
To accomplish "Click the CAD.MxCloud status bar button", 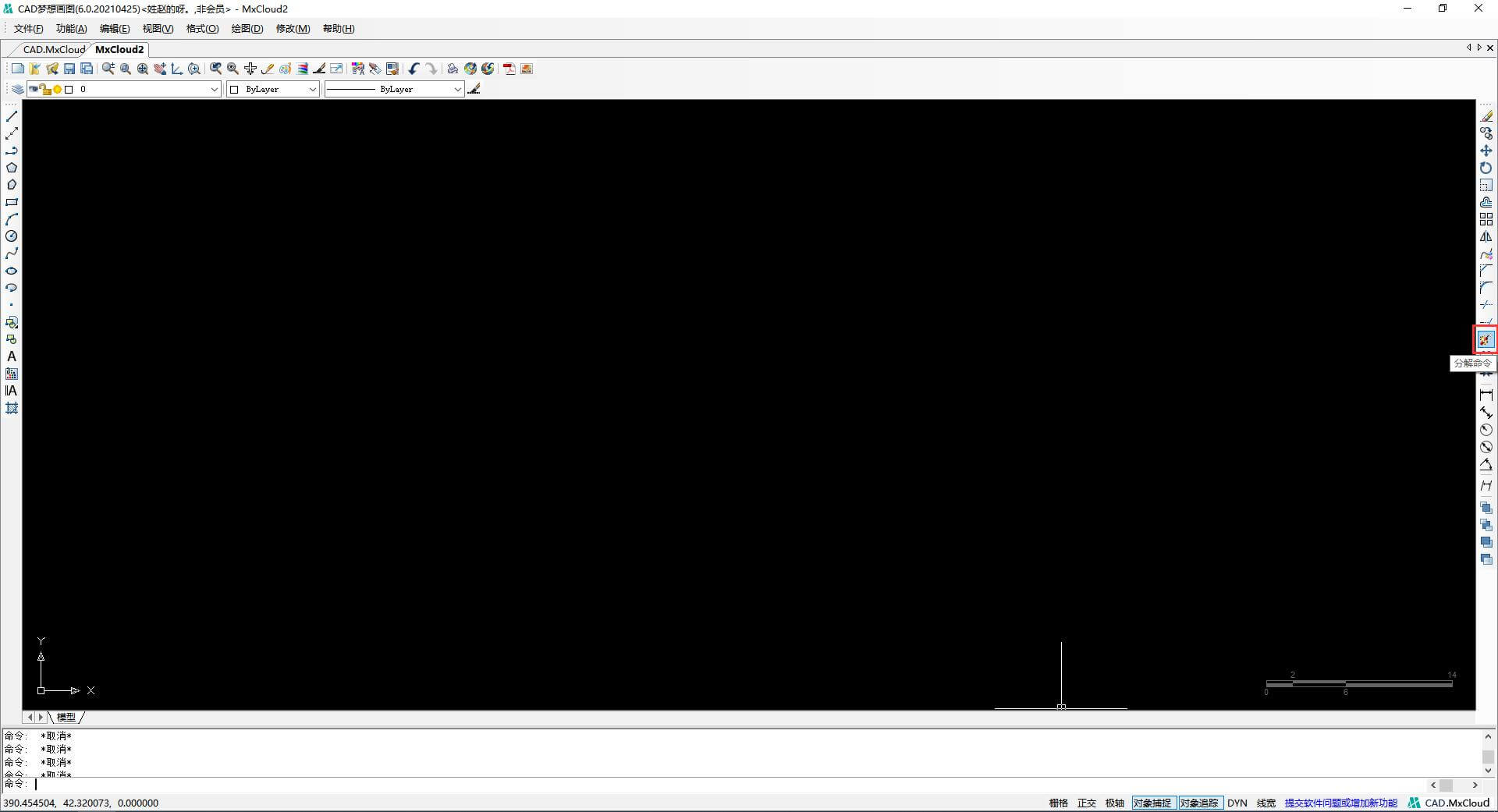I will pos(1449,803).
